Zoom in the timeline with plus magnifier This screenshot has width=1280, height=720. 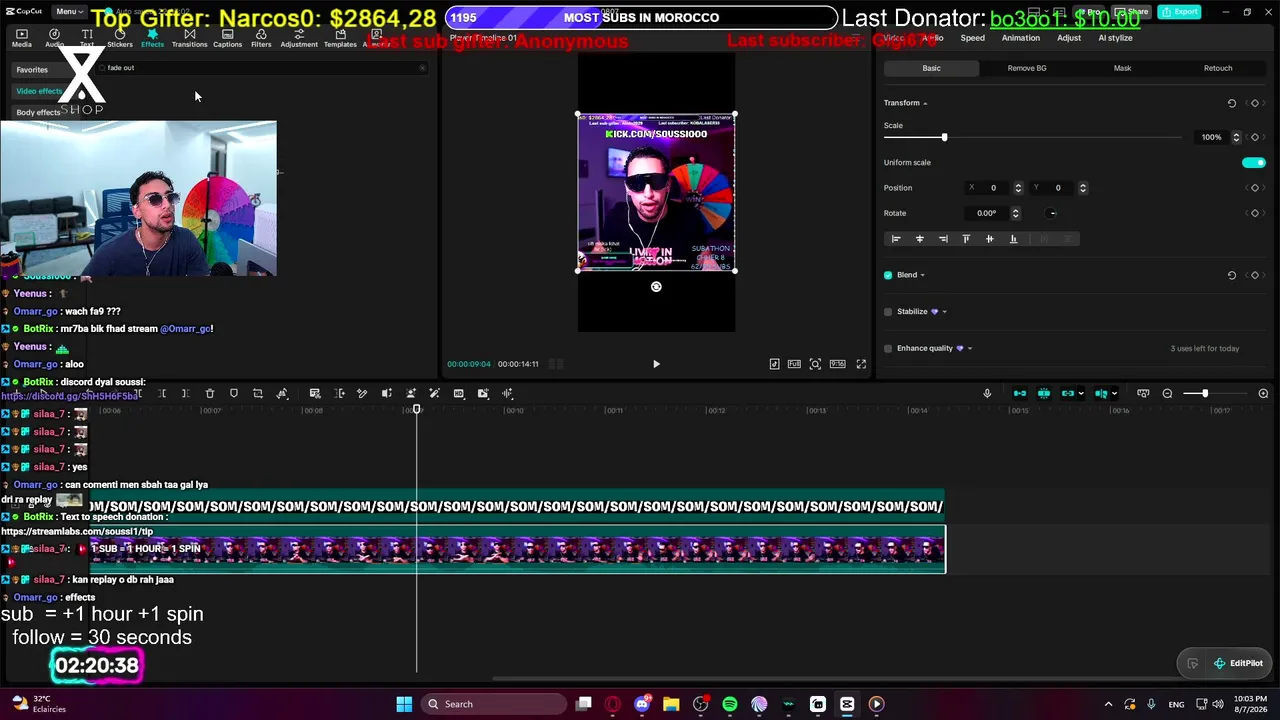[1263, 394]
